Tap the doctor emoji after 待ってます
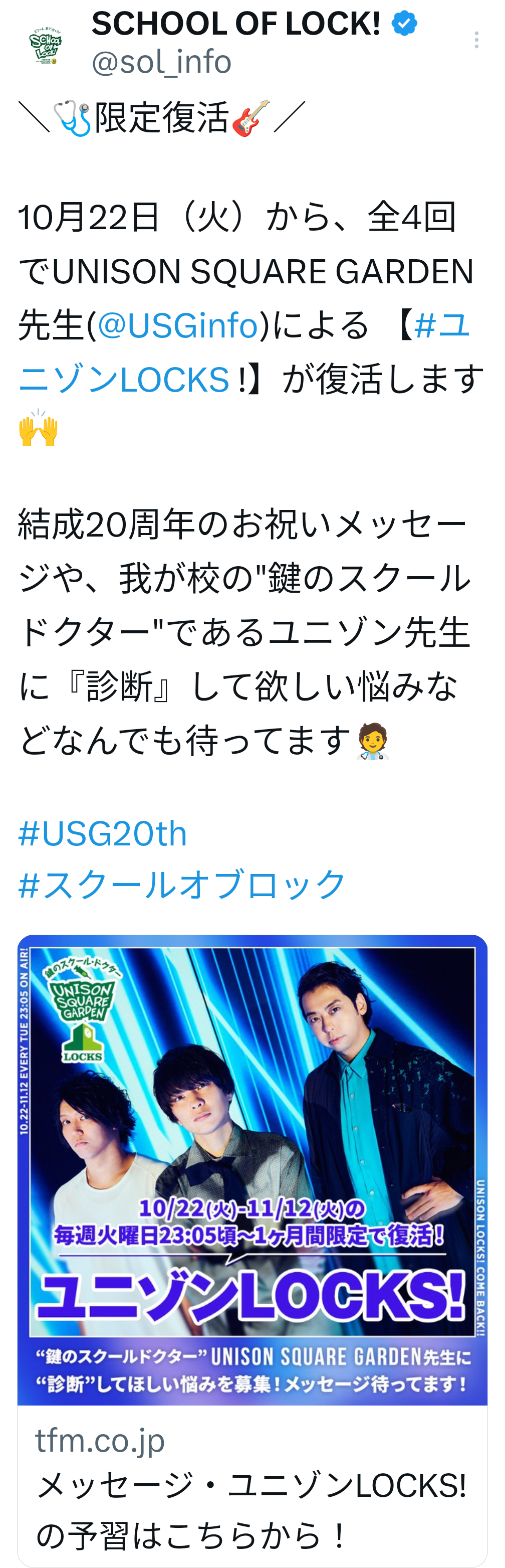This screenshot has height=1568, width=505. 372,742
